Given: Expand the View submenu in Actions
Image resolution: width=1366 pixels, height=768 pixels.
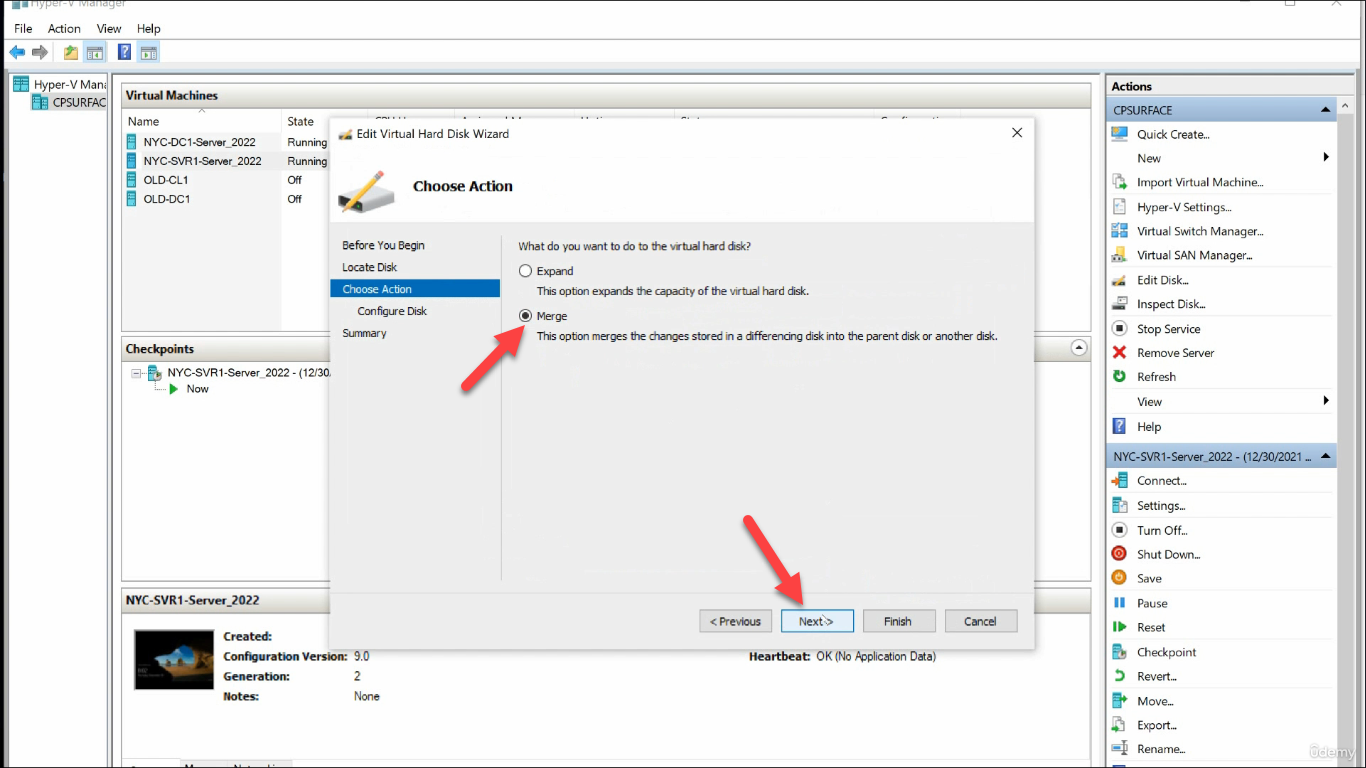Looking at the screenshot, I should (x=1326, y=401).
